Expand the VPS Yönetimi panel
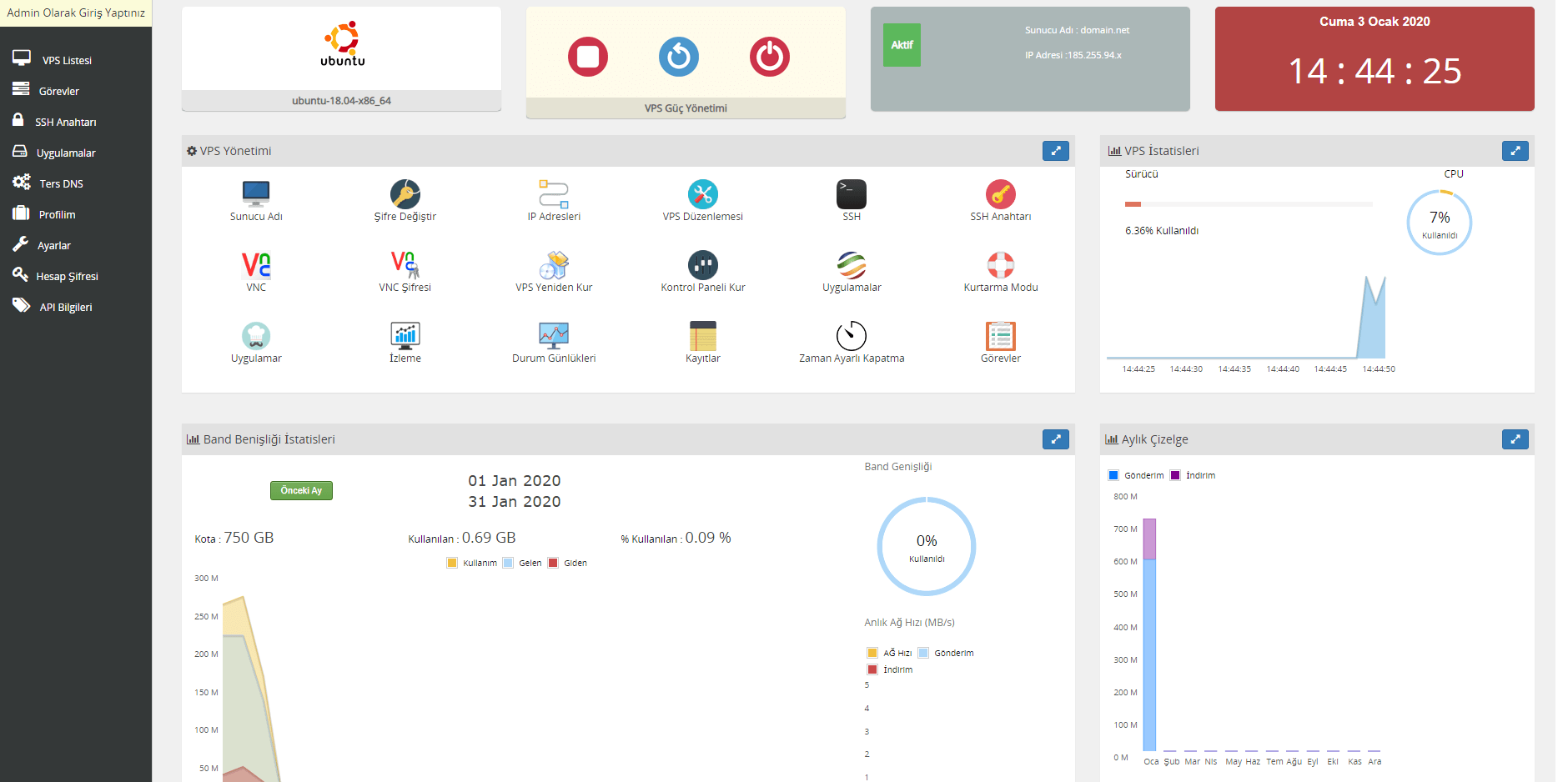This screenshot has height=782, width=1568. coord(1056,151)
